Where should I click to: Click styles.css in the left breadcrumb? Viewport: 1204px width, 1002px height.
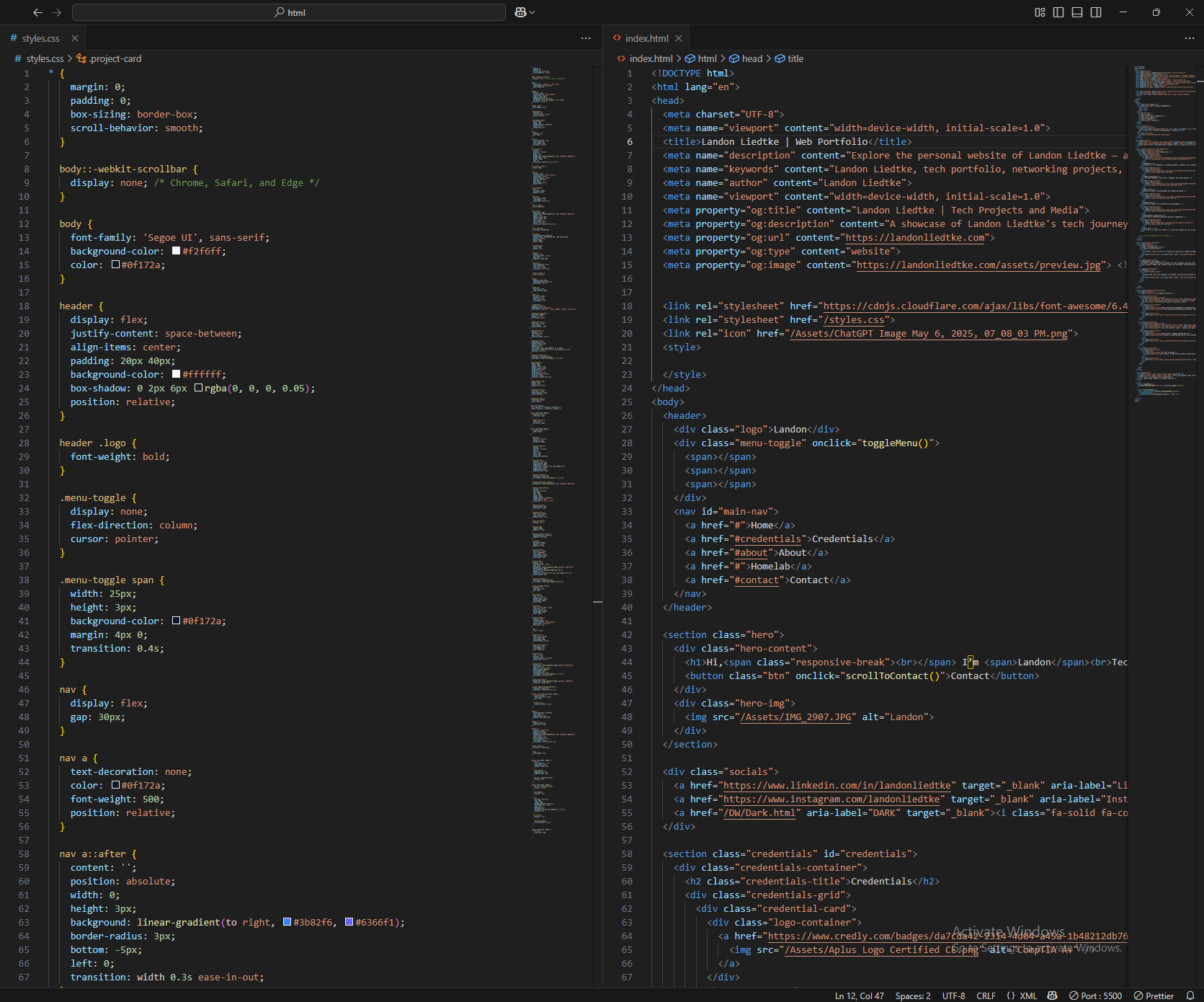pos(45,58)
